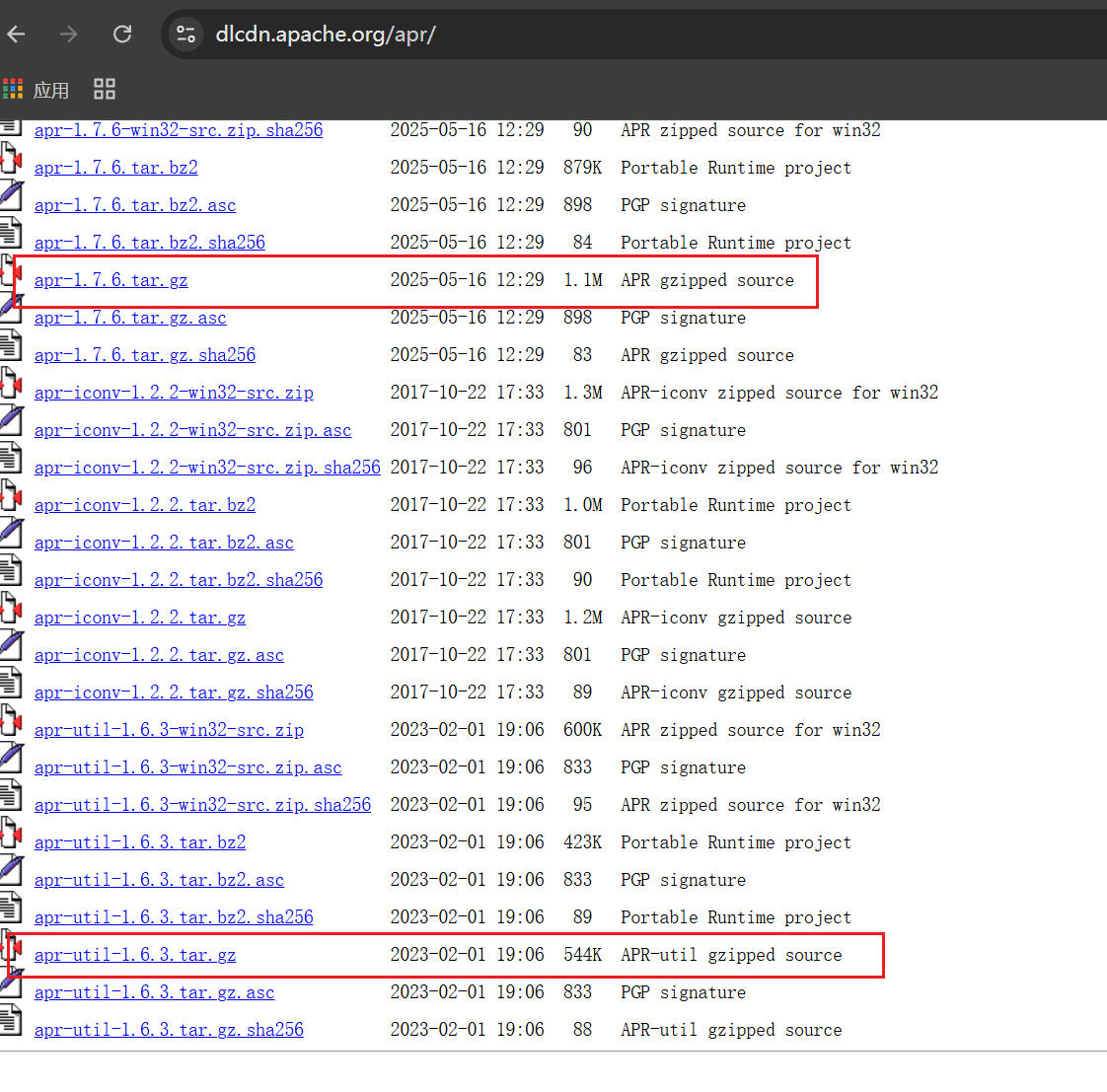This screenshot has height=1092, width=1107.
Task: Open apr-1.7.6.tar.gz.sha256 checksum link
Action: tap(145, 355)
